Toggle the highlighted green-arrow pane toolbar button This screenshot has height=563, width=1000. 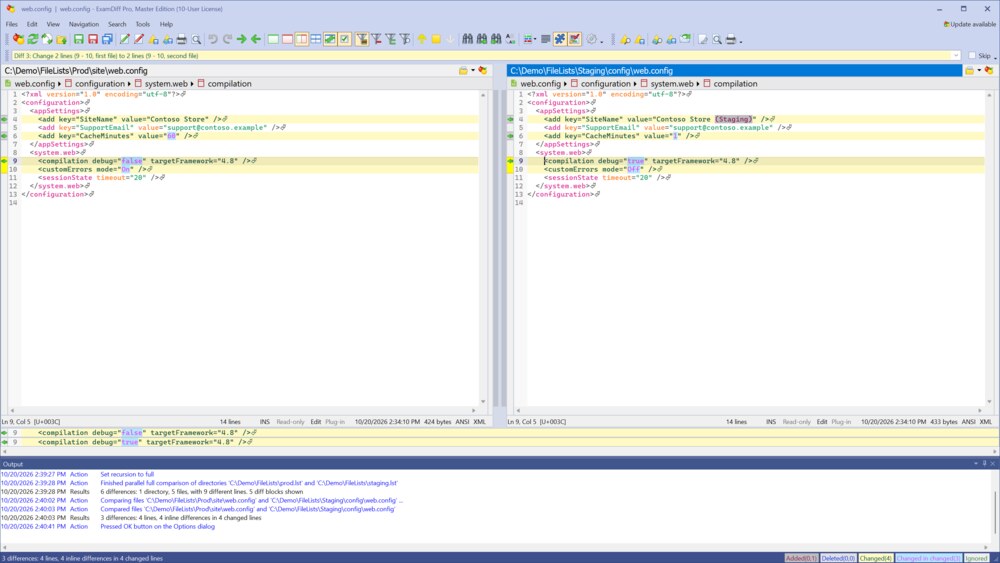pyautogui.click(x=330, y=40)
